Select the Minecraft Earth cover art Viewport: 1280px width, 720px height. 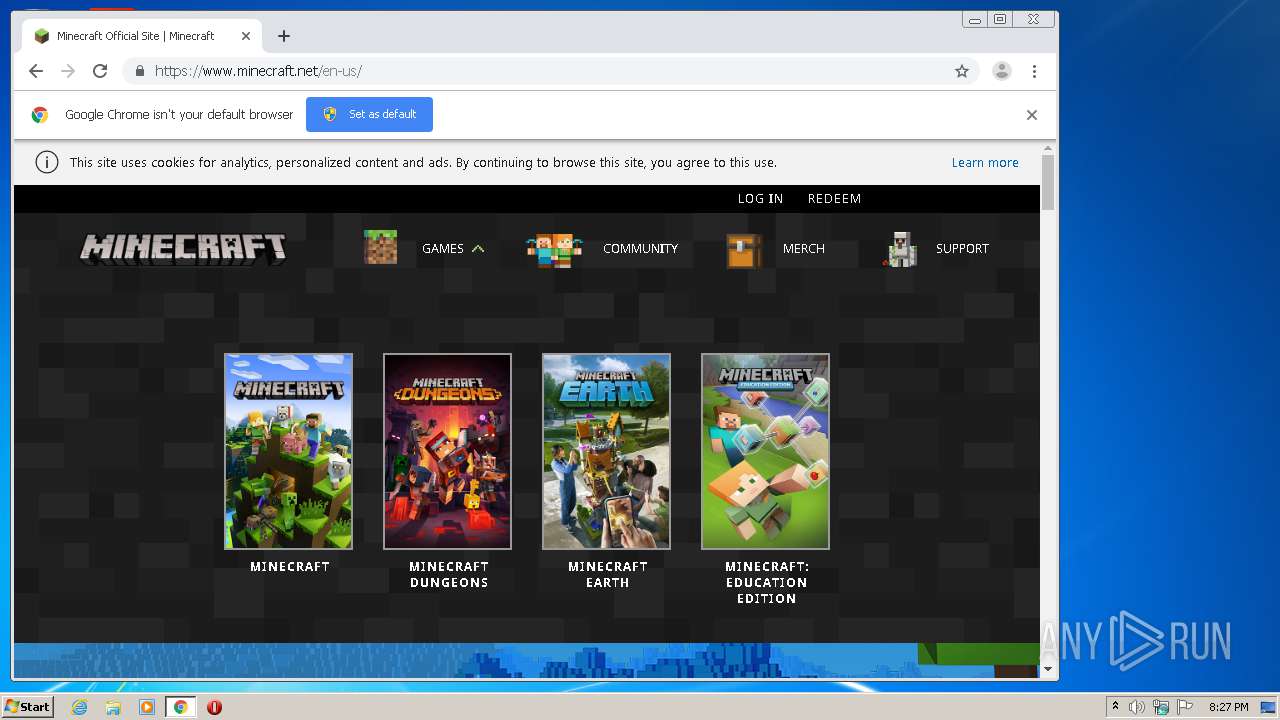[606, 451]
